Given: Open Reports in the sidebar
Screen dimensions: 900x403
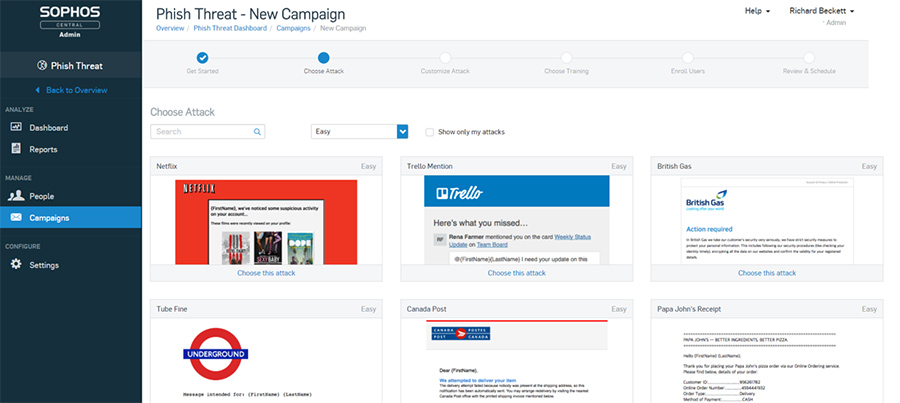Looking at the screenshot, I should pyautogui.click(x=70, y=149).
